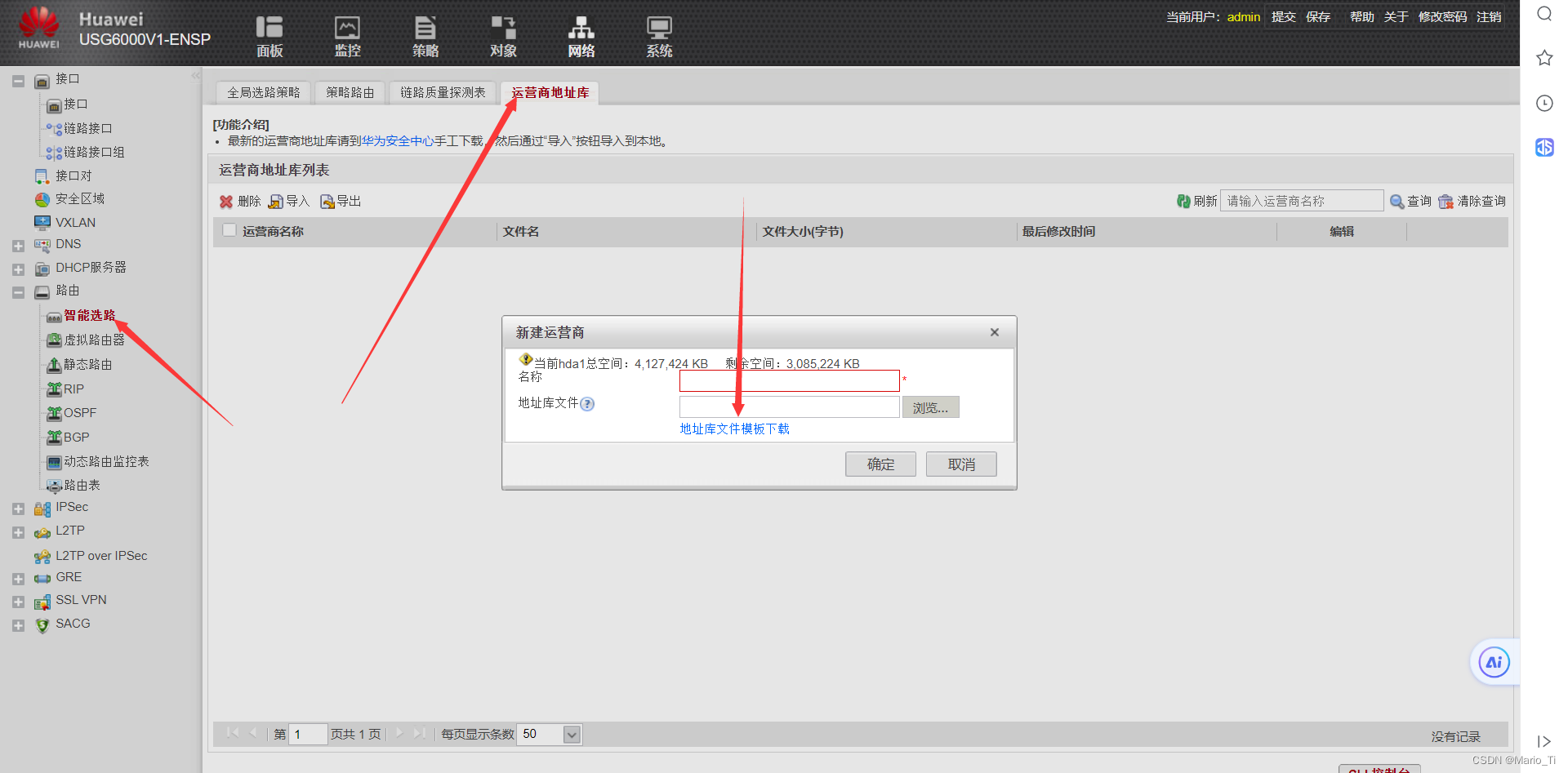Viewport: 1568px width, 773px height.
Task: Click the sidebar collapse arrow at bottom right
Action: (1543, 741)
